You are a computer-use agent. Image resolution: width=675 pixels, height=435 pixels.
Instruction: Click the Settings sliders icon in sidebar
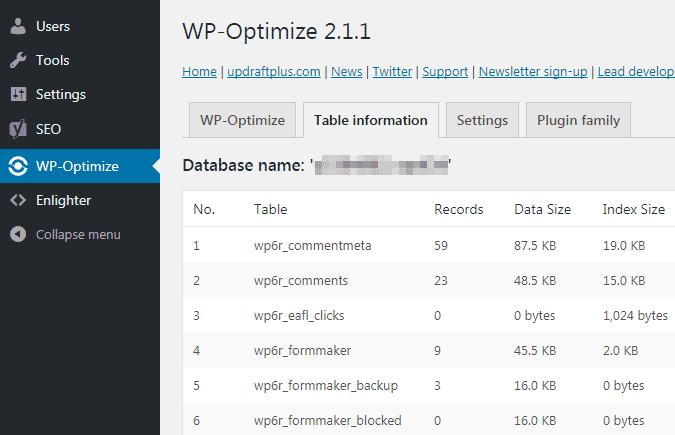18,94
